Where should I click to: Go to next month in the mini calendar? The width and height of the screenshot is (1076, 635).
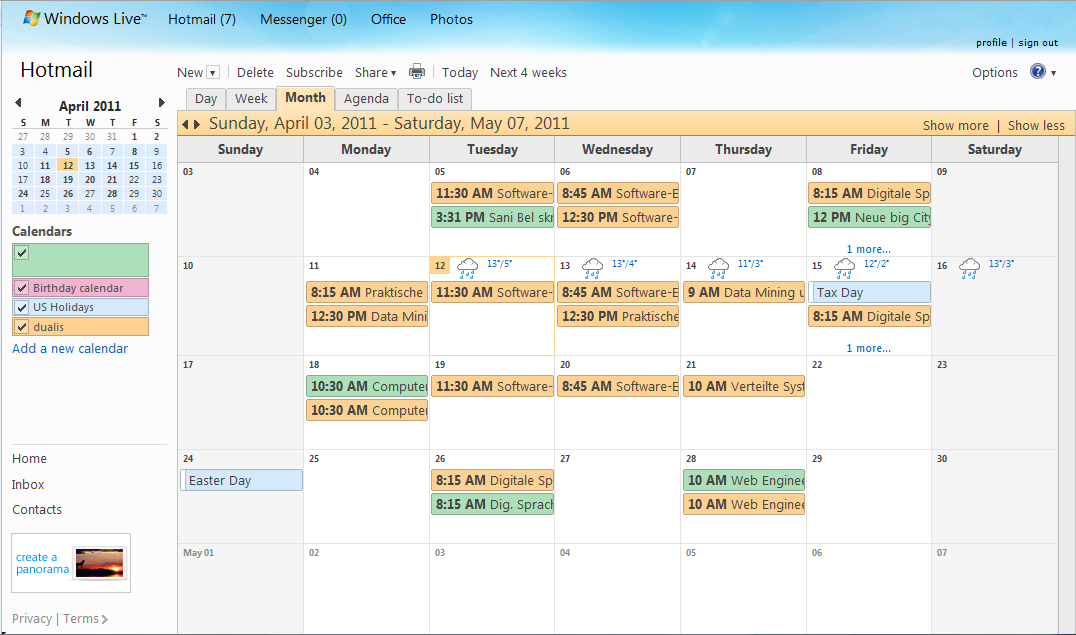[x=162, y=102]
